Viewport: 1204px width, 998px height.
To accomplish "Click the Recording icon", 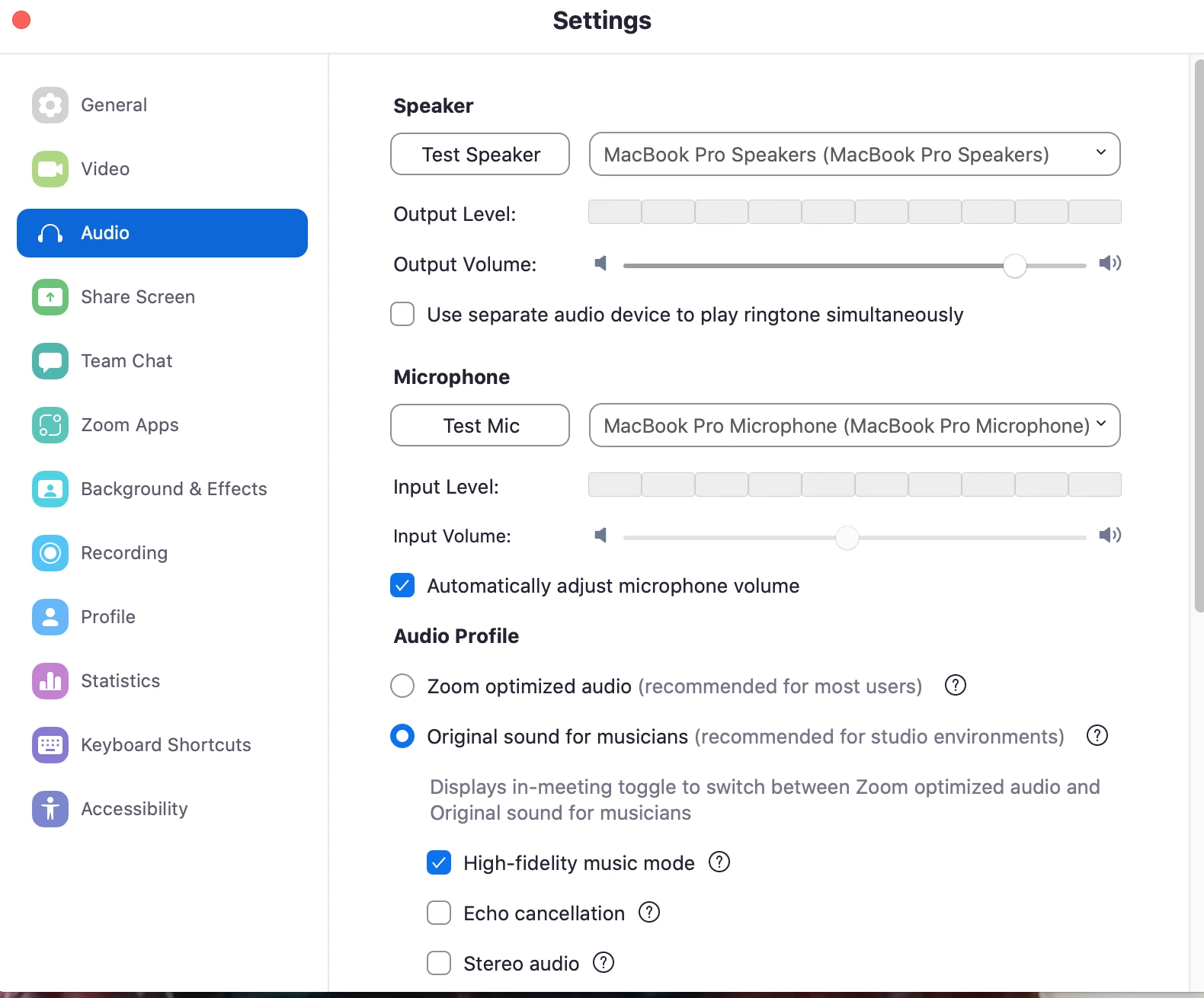I will 50,553.
